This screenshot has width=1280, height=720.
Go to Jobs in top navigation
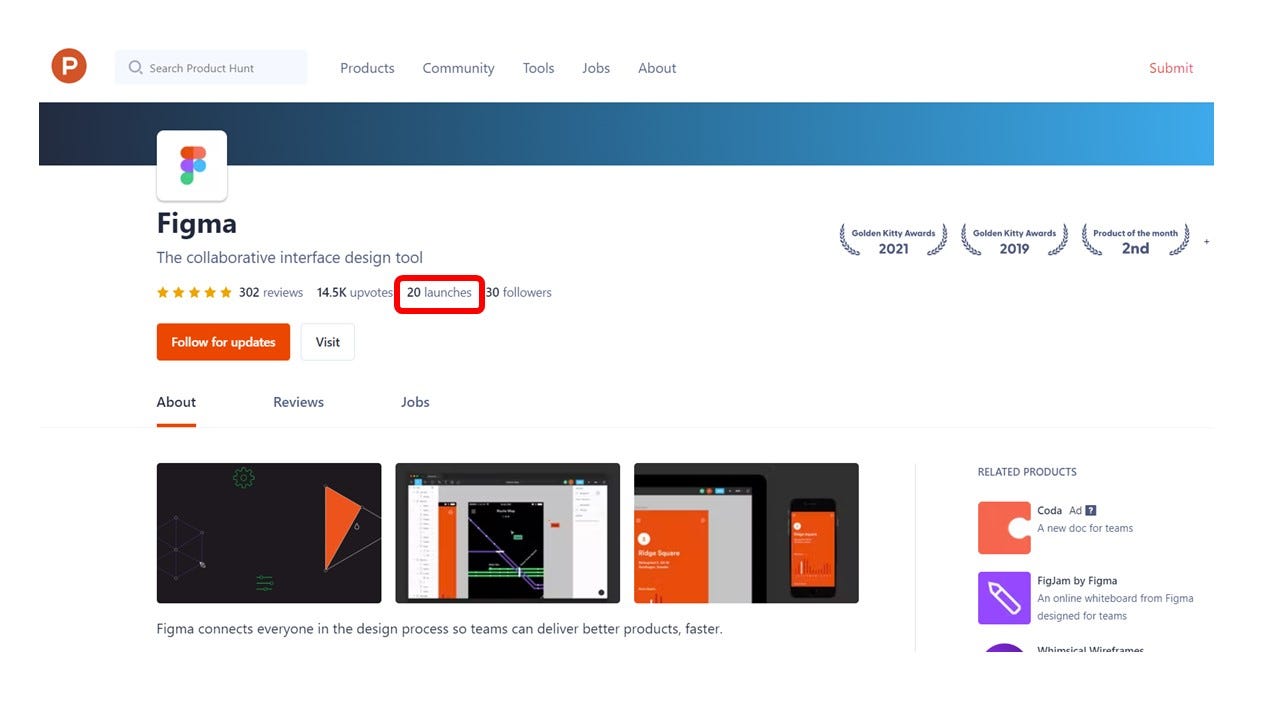(596, 68)
